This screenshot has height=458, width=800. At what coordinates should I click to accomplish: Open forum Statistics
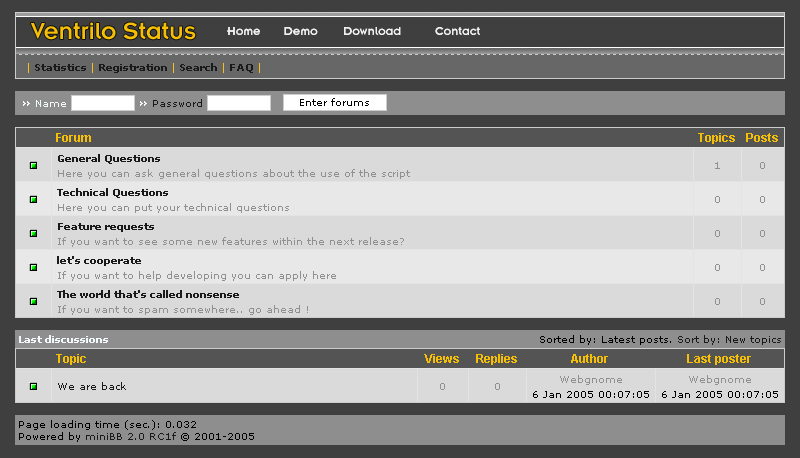point(60,67)
